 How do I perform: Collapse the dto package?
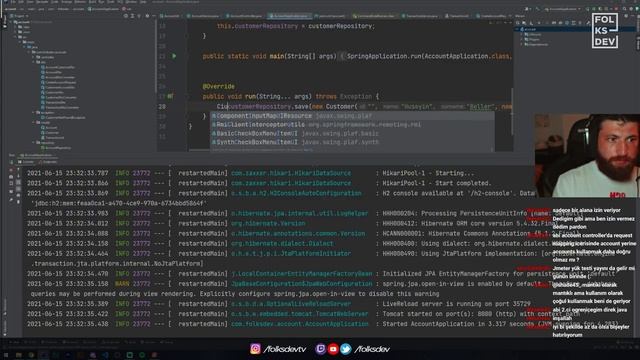[34, 62]
